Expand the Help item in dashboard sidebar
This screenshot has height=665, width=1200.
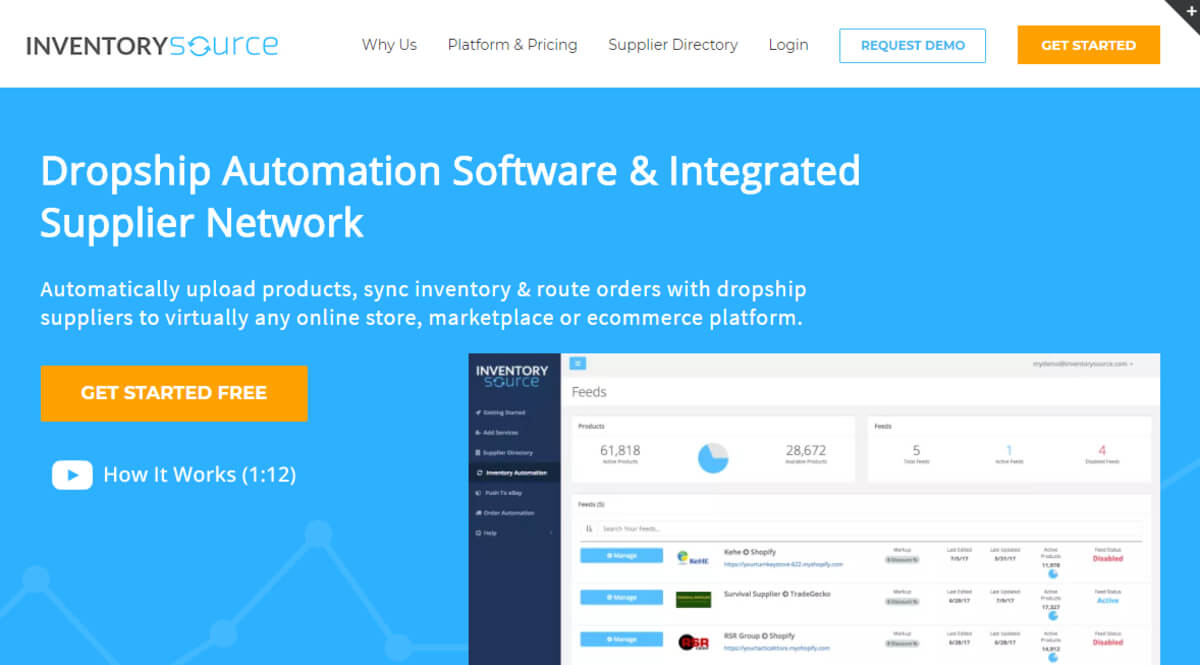514,533
